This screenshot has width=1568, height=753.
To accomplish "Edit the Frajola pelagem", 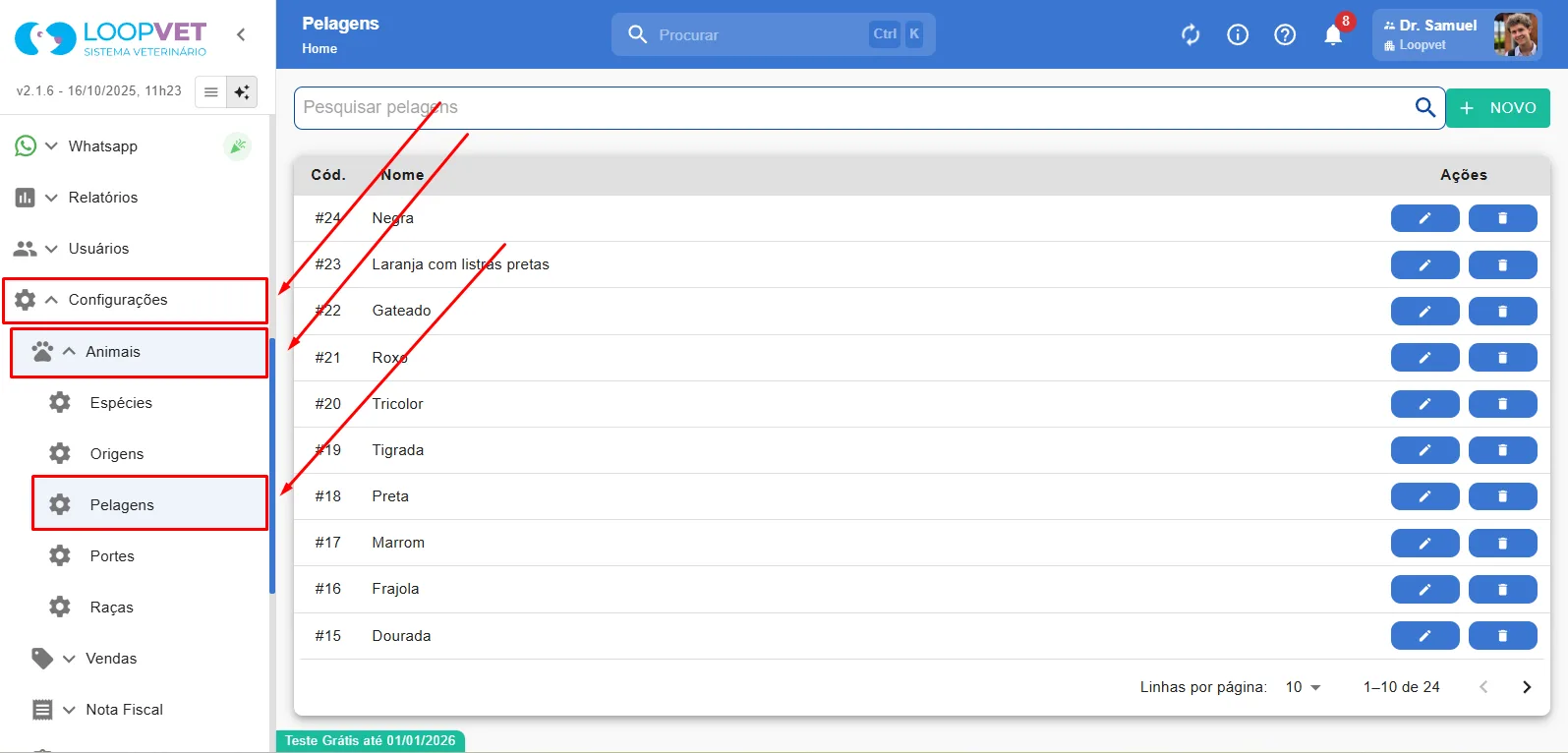I will pos(1424,589).
